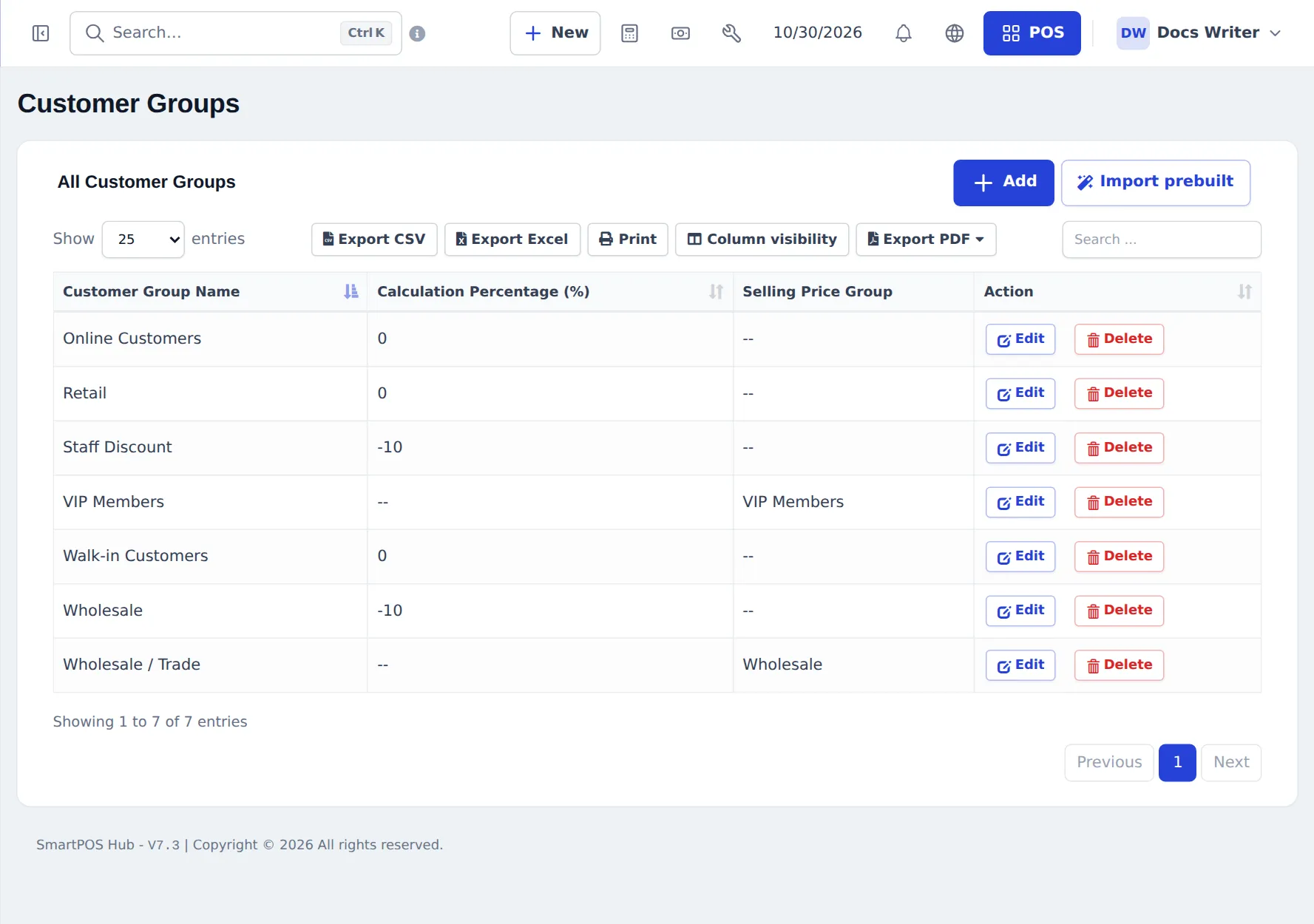The width and height of the screenshot is (1314, 924).
Task: Edit the Retail group
Action: [x=1020, y=393]
